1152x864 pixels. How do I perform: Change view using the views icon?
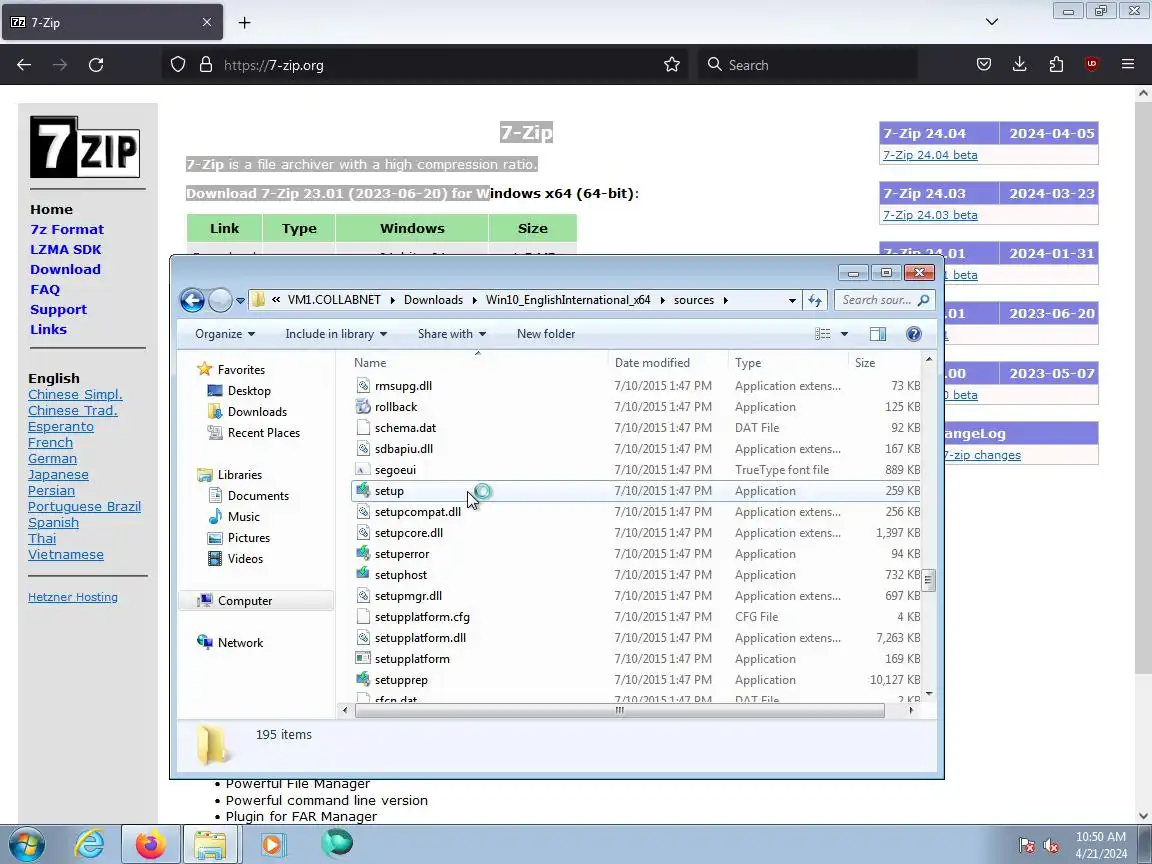(823, 334)
